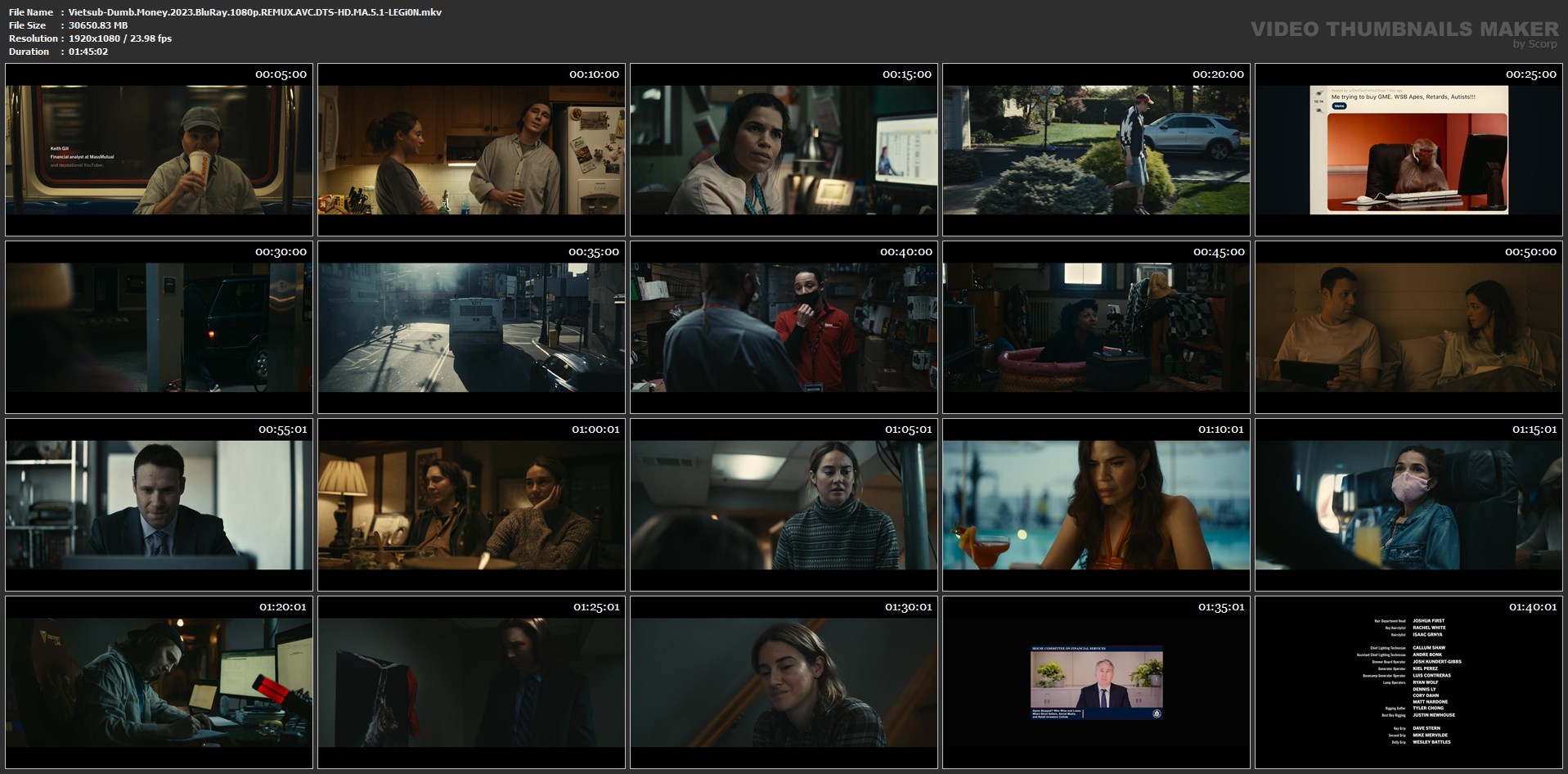1568x774 pixels.
Task: Select the thumbnail at 00:05:00
Action: pyautogui.click(x=159, y=150)
